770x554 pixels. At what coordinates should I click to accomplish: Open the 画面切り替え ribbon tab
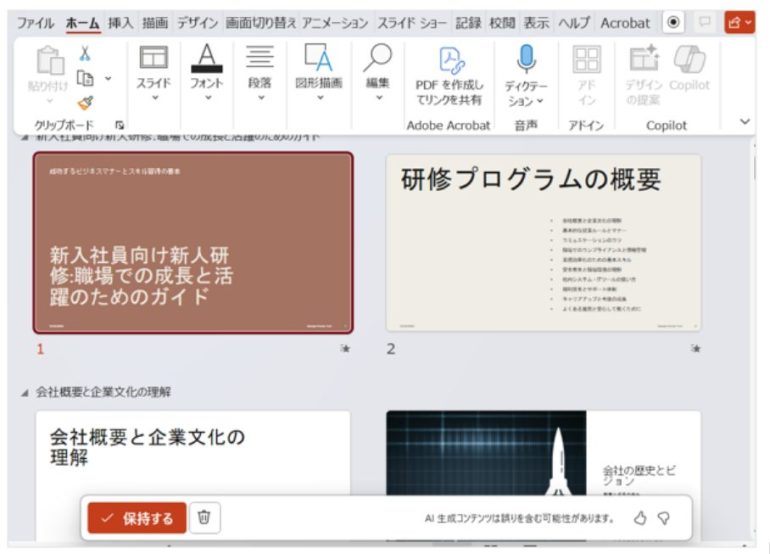[261, 23]
